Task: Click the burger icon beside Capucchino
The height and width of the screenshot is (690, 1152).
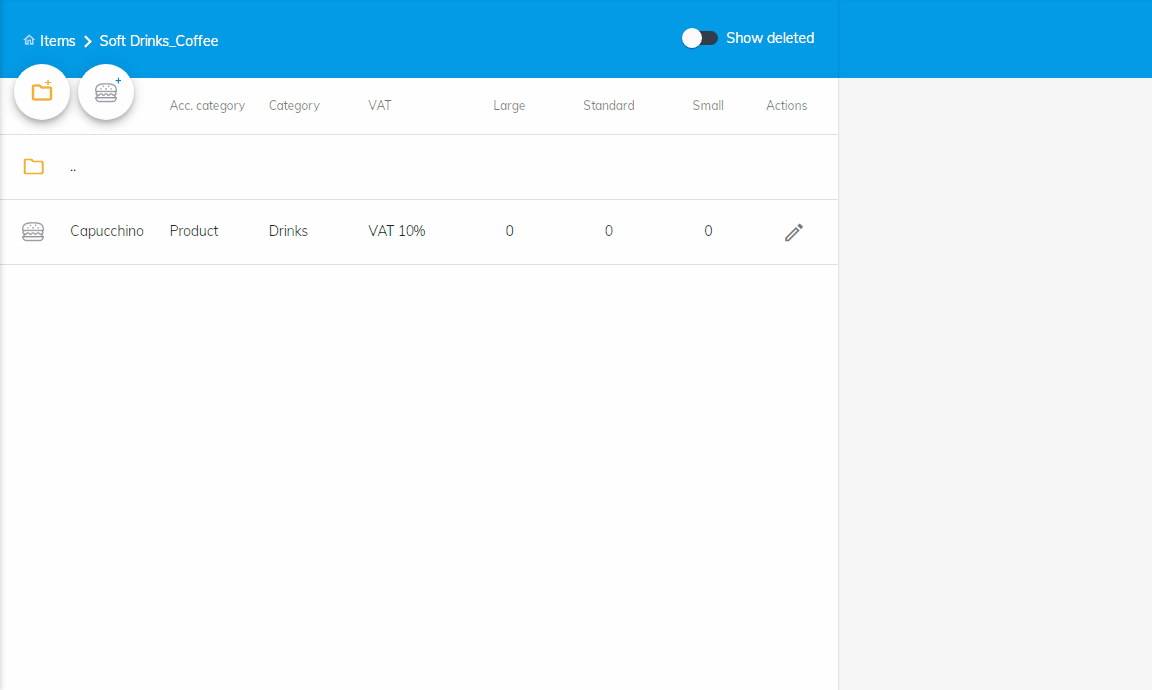Action: (33, 232)
